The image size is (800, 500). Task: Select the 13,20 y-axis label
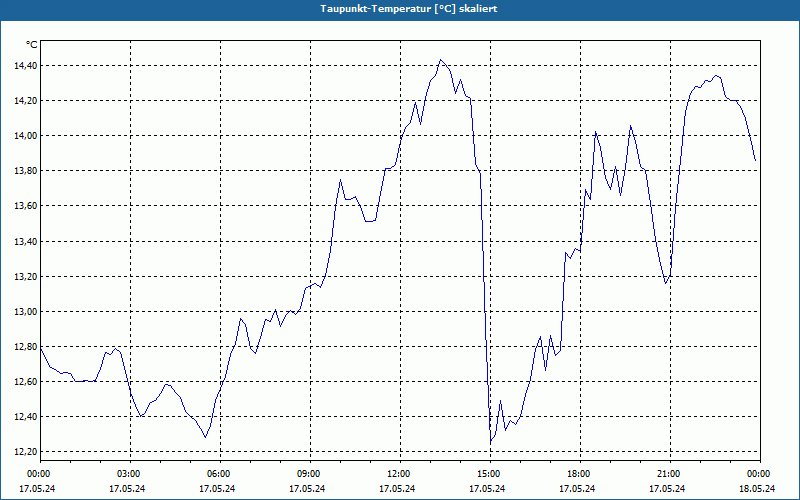point(24,277)
